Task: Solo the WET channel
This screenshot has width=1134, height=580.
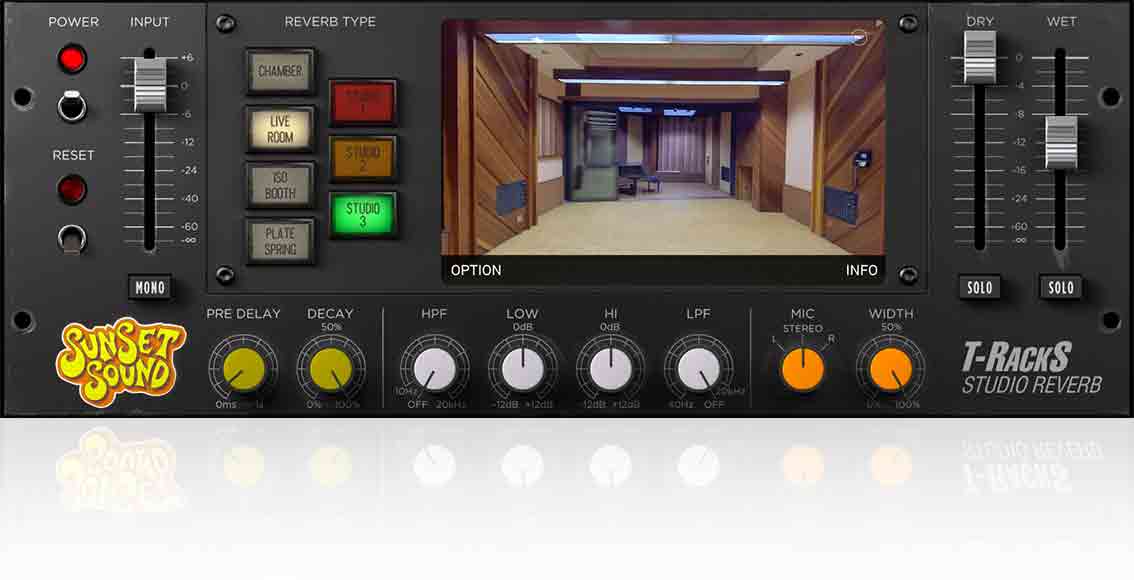Action: pyautogui.click(x=1060, y=287)
